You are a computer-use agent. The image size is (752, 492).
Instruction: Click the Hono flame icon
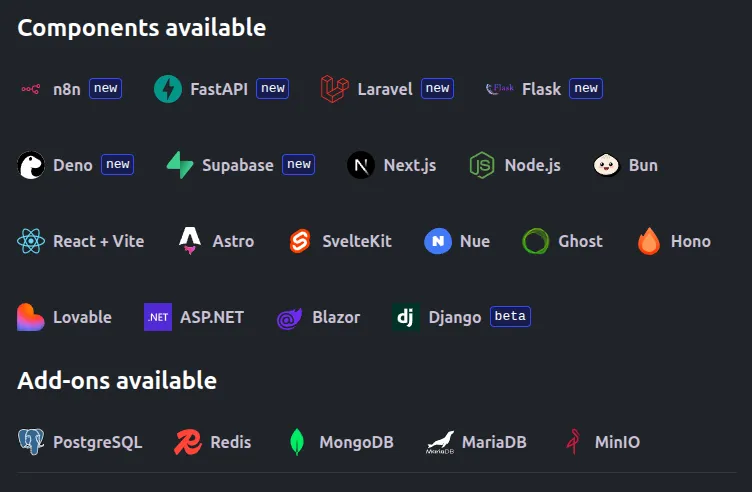tap(649, 241)
